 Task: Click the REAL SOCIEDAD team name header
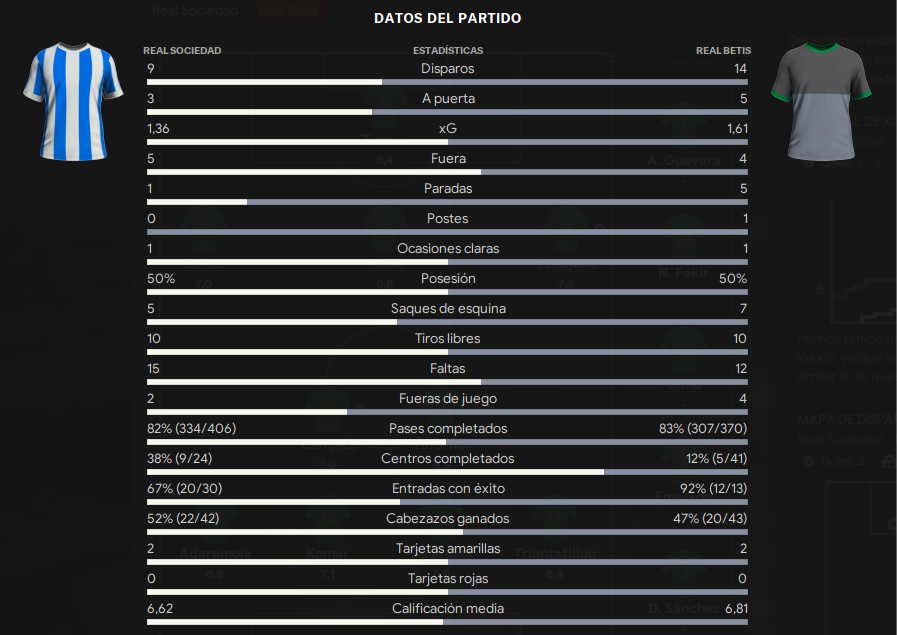click(182, 50)
